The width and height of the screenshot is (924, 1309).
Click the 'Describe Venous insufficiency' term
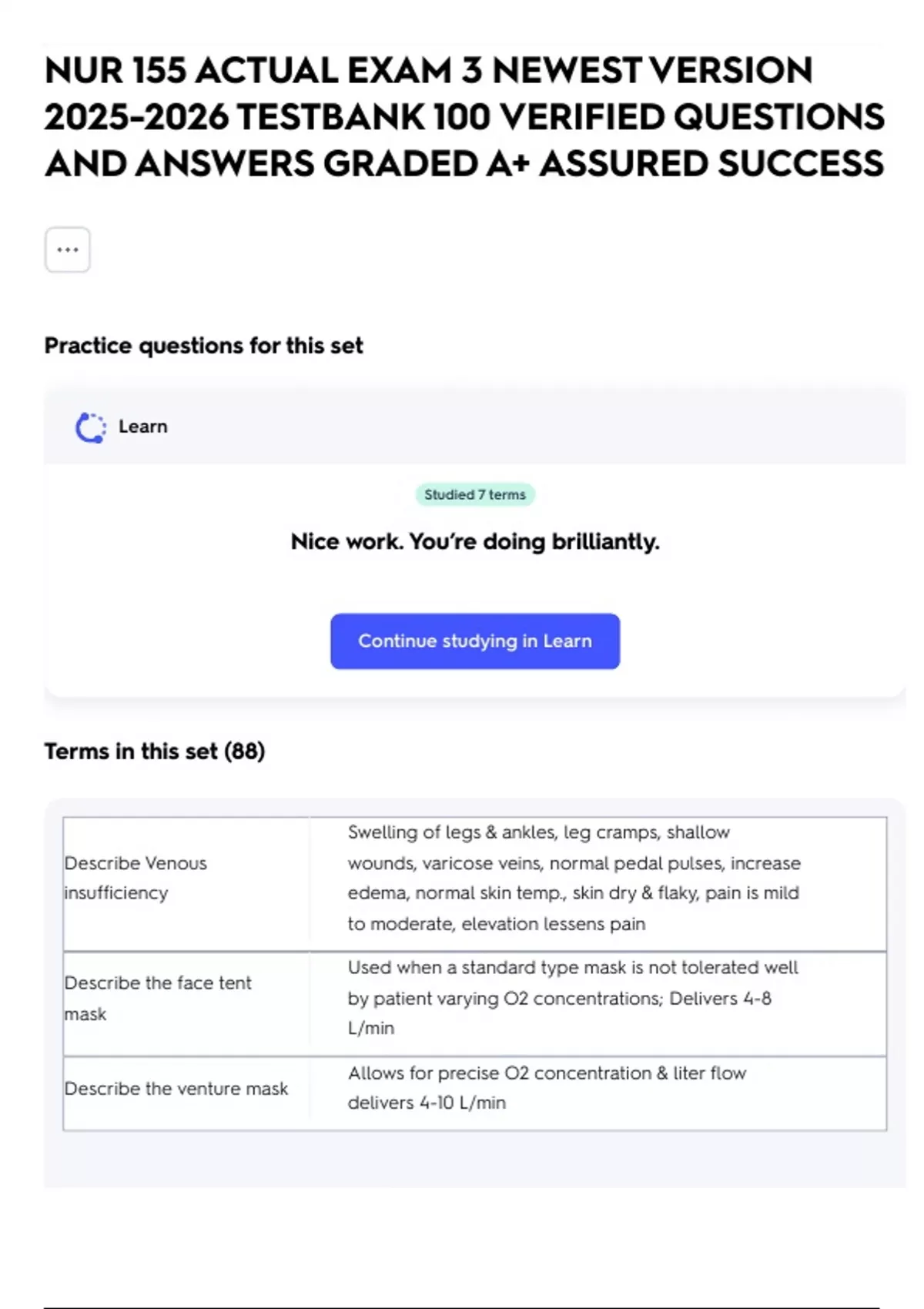click(x=136, y=878)
